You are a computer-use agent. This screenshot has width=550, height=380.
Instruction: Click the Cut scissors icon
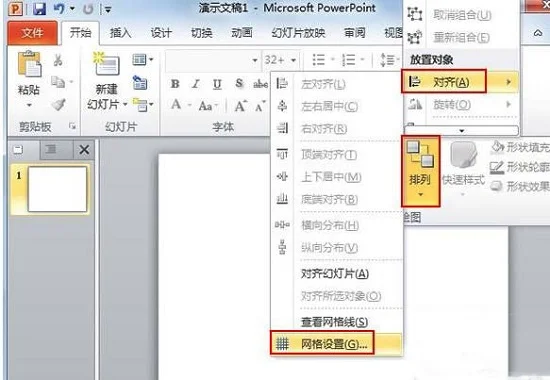coord(58,60)
